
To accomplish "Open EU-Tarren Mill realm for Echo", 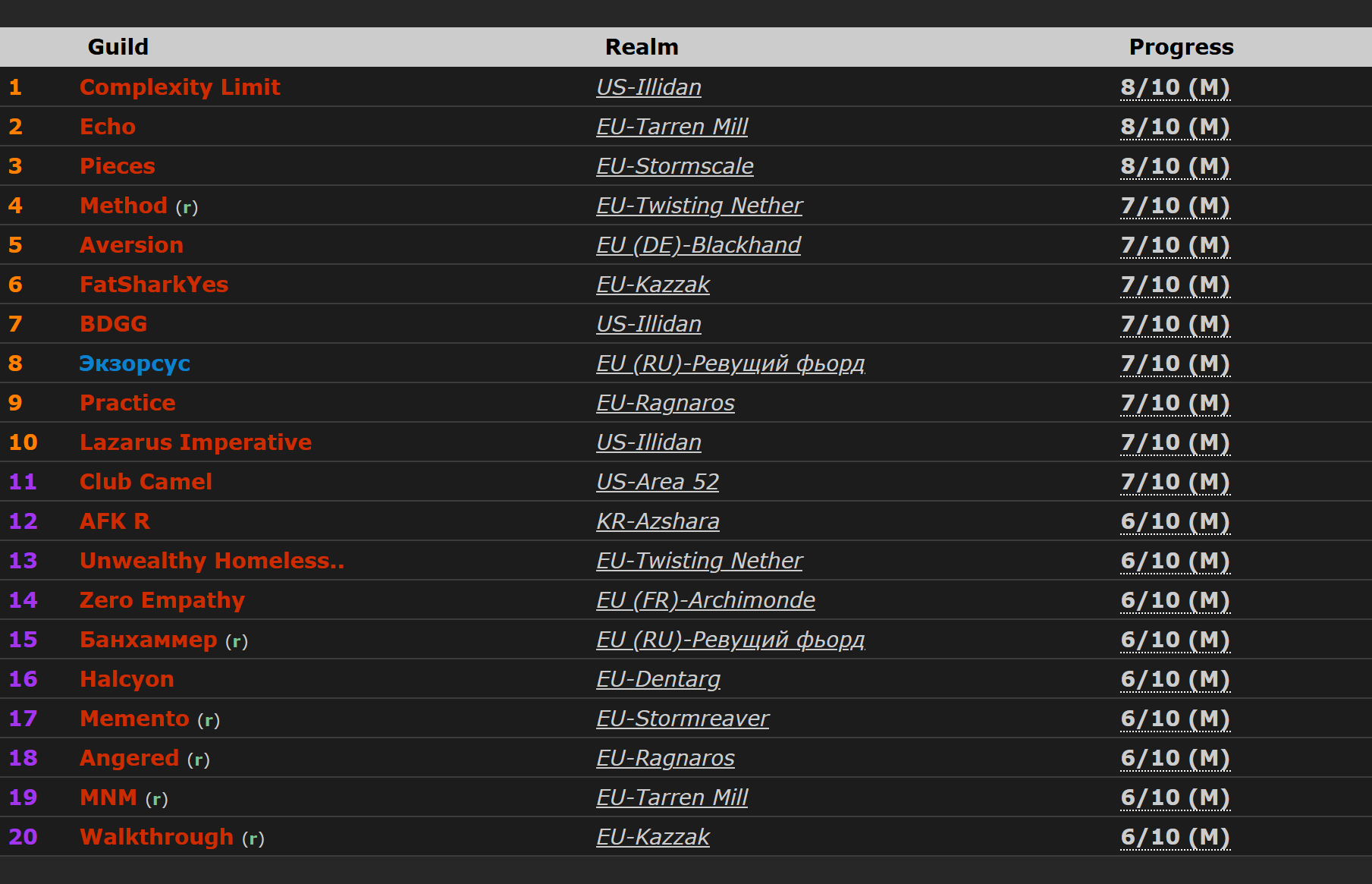I will [x=672, y=127].
